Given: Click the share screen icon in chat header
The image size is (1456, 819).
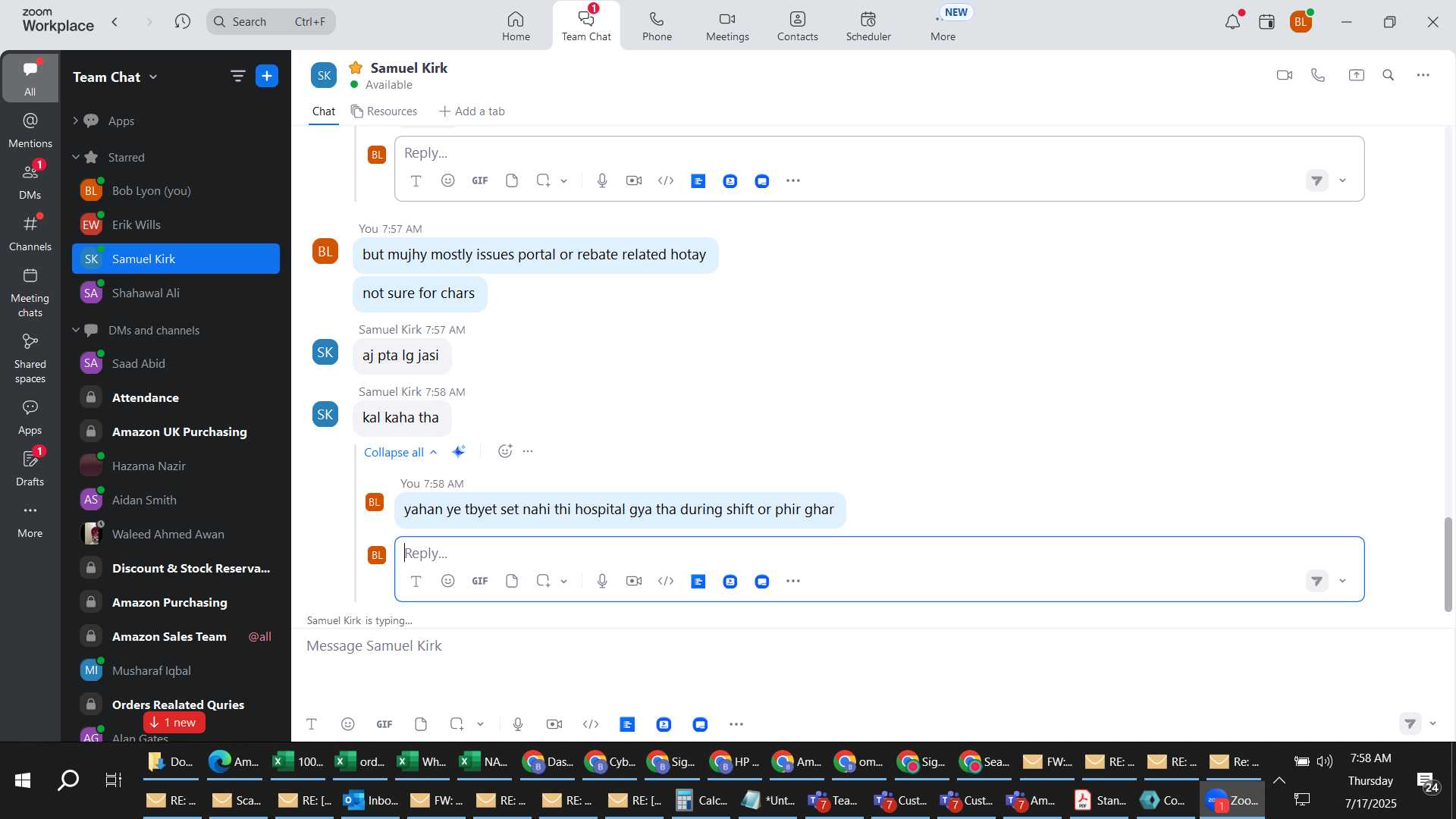Looking at the screenshot, I should coord(1356,75).
